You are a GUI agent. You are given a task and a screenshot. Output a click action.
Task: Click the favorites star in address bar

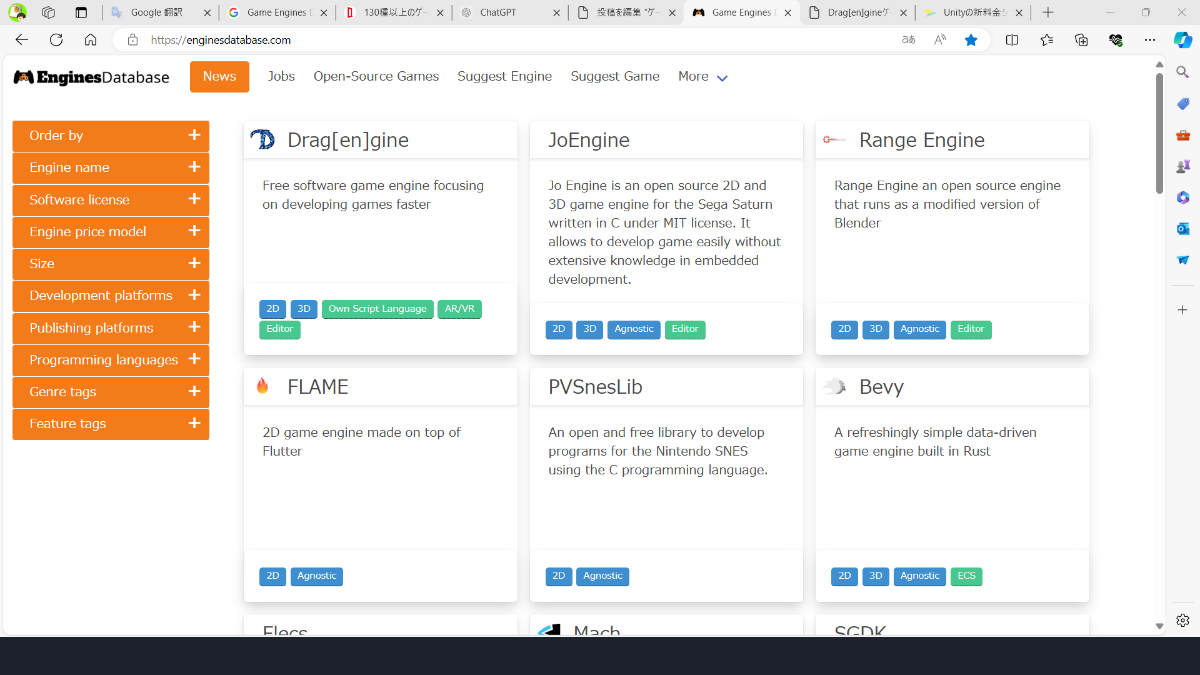(x=970, y=40)
